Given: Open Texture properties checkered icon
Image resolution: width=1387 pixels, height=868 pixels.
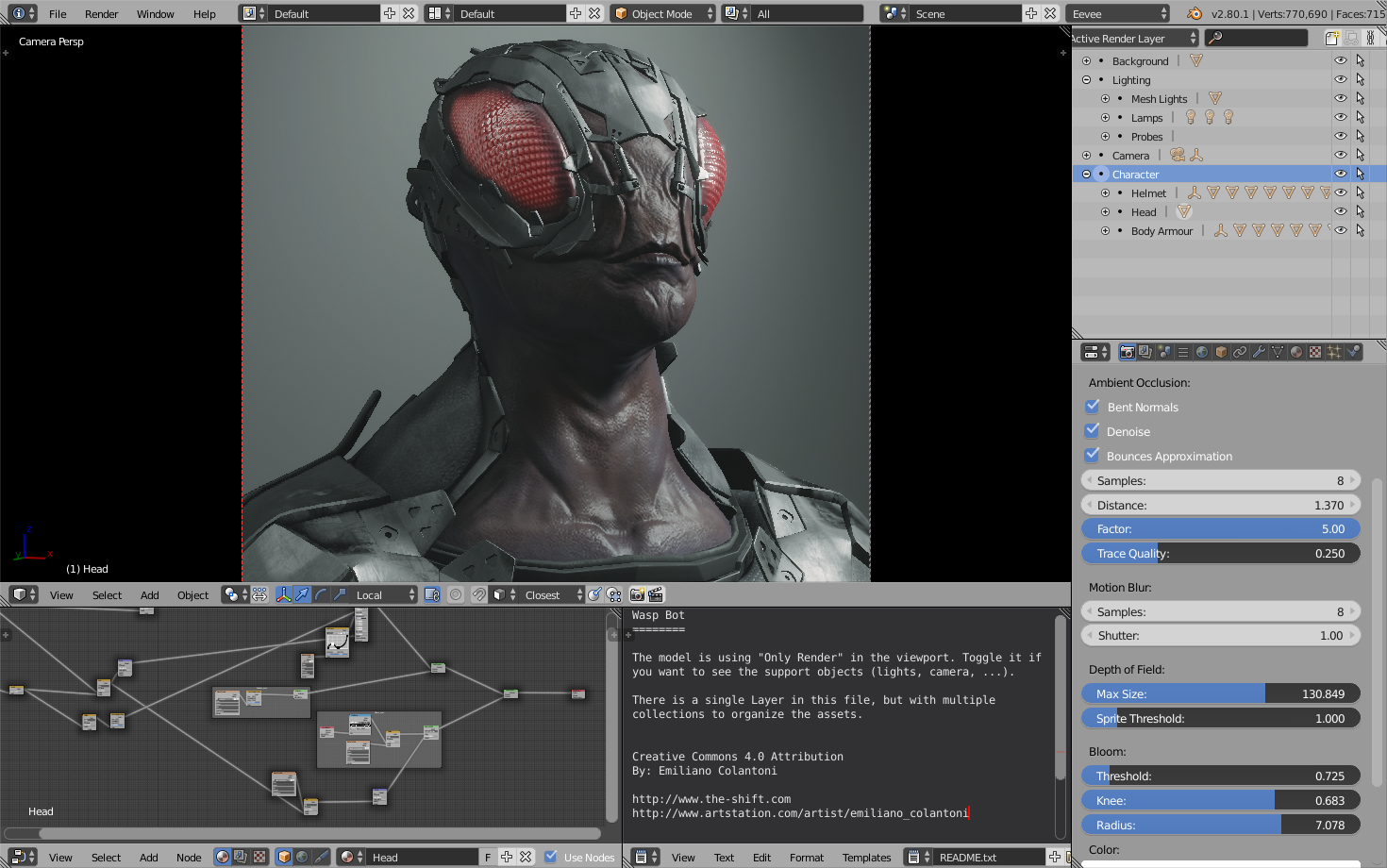Looking at the screenshot, I should click(x=1315, y=351).
